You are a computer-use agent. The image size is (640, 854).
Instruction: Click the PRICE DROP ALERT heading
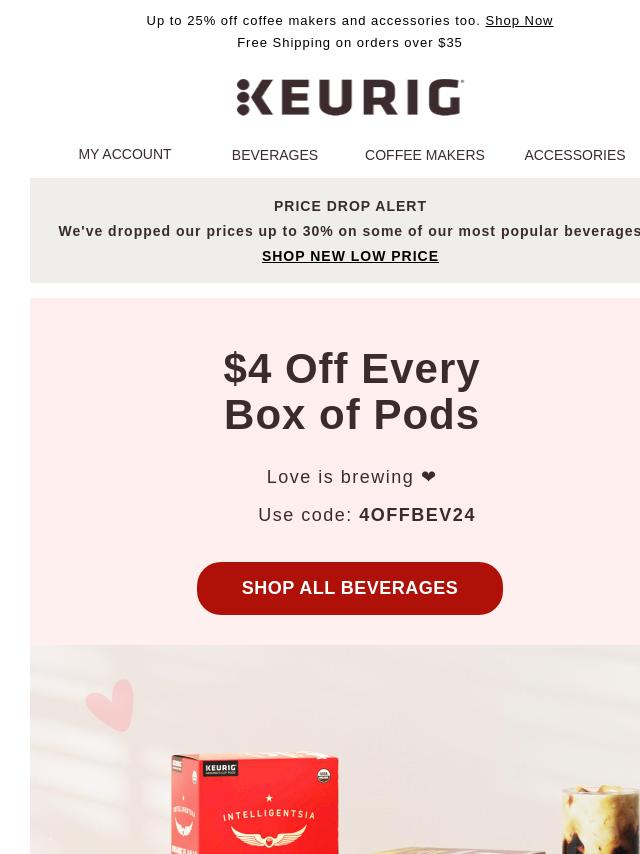click(x=350, y=206)
